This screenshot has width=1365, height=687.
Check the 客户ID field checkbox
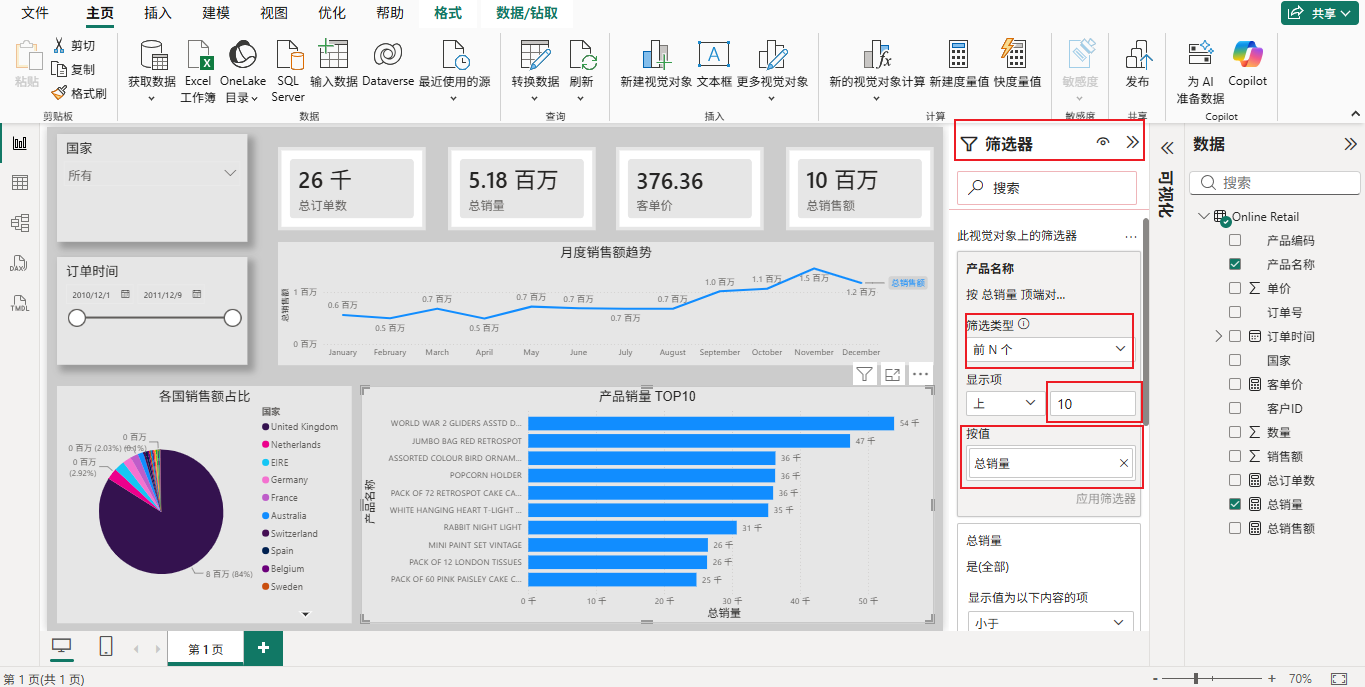pos(1235,408)
